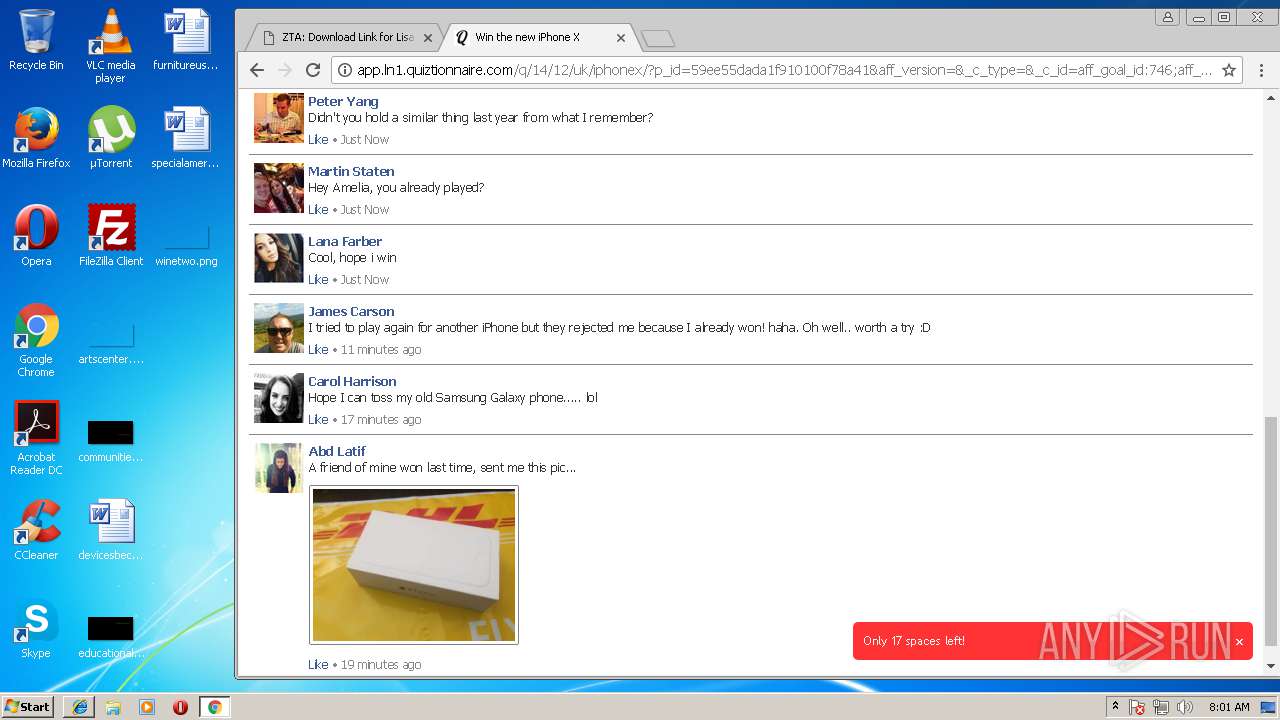Open Internet Explorer from taskbar

pos(79,707)
